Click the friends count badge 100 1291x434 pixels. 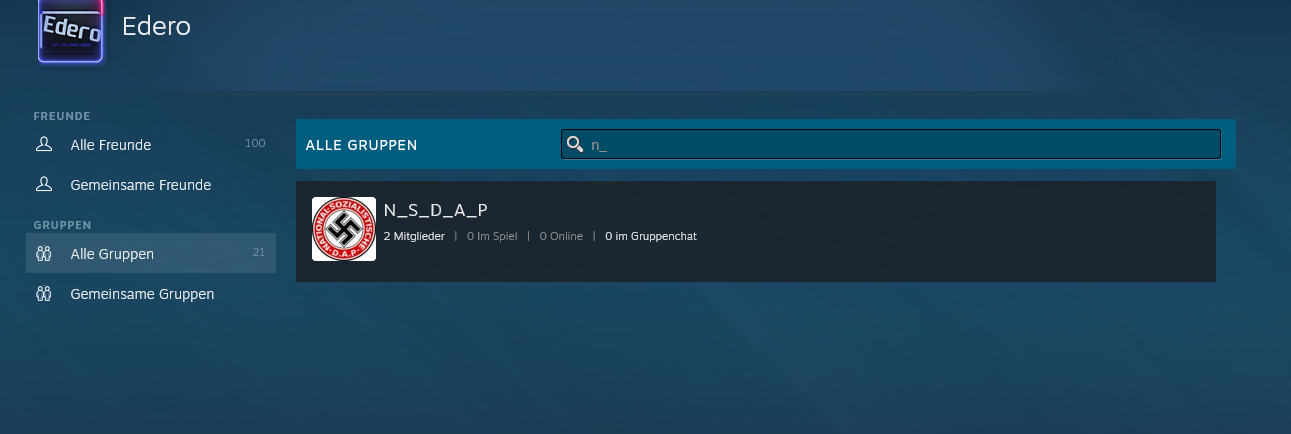[255, 144]
